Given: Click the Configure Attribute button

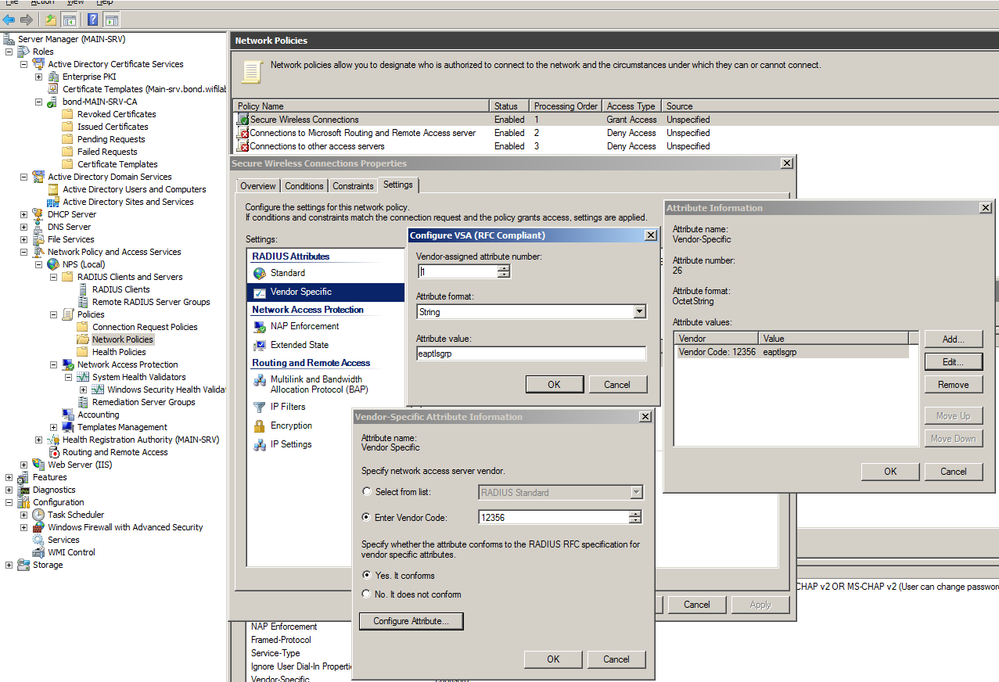Looking at the screenshot, I should pos(411,622).
